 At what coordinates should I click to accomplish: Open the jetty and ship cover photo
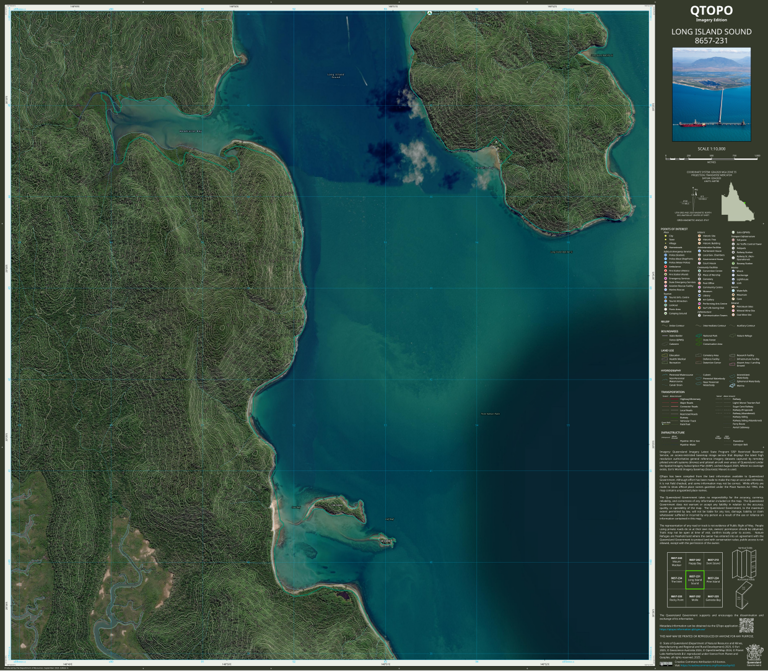pyautogui.click(x=711, y=95)
